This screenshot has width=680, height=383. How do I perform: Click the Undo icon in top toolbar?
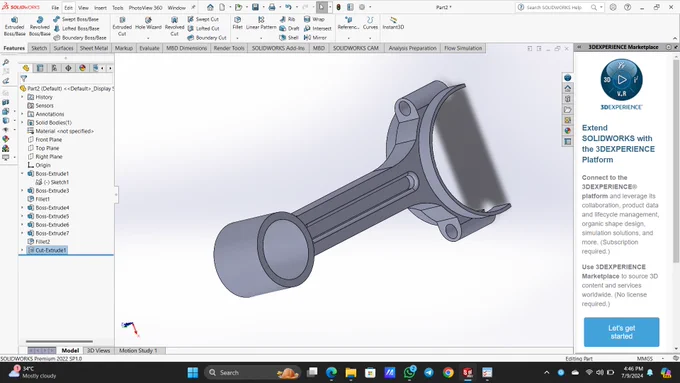coord(288,7)
